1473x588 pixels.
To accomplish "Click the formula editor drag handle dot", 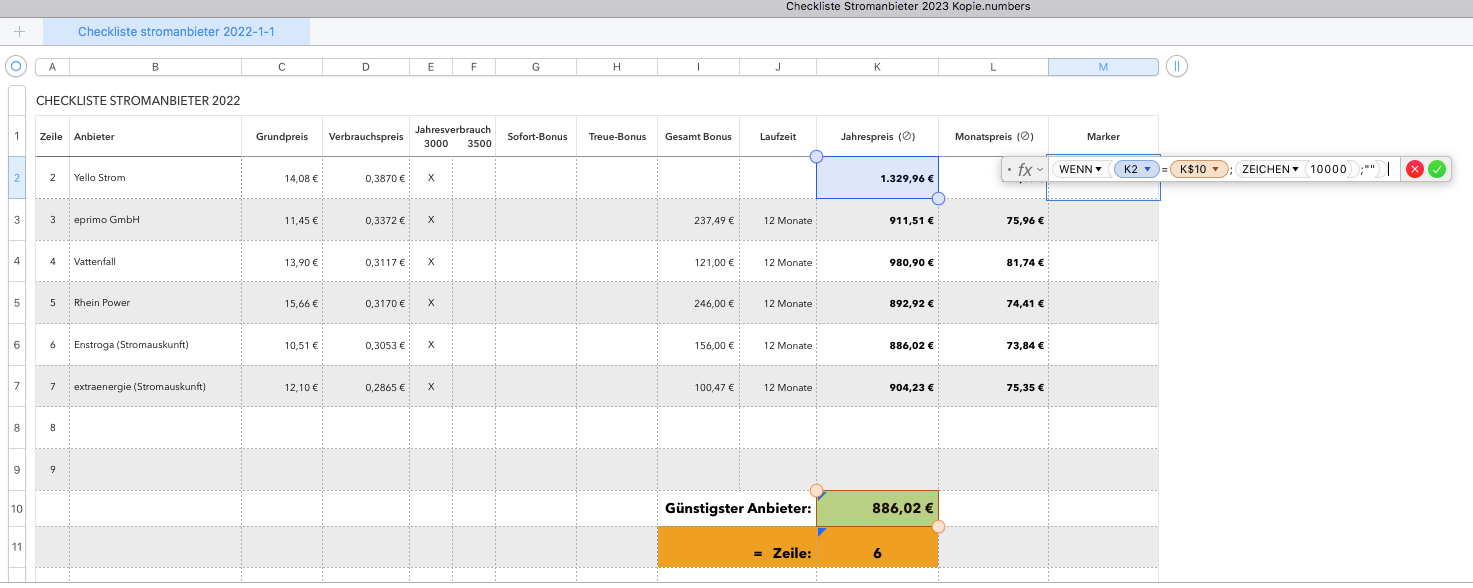I will (1010, 169).
